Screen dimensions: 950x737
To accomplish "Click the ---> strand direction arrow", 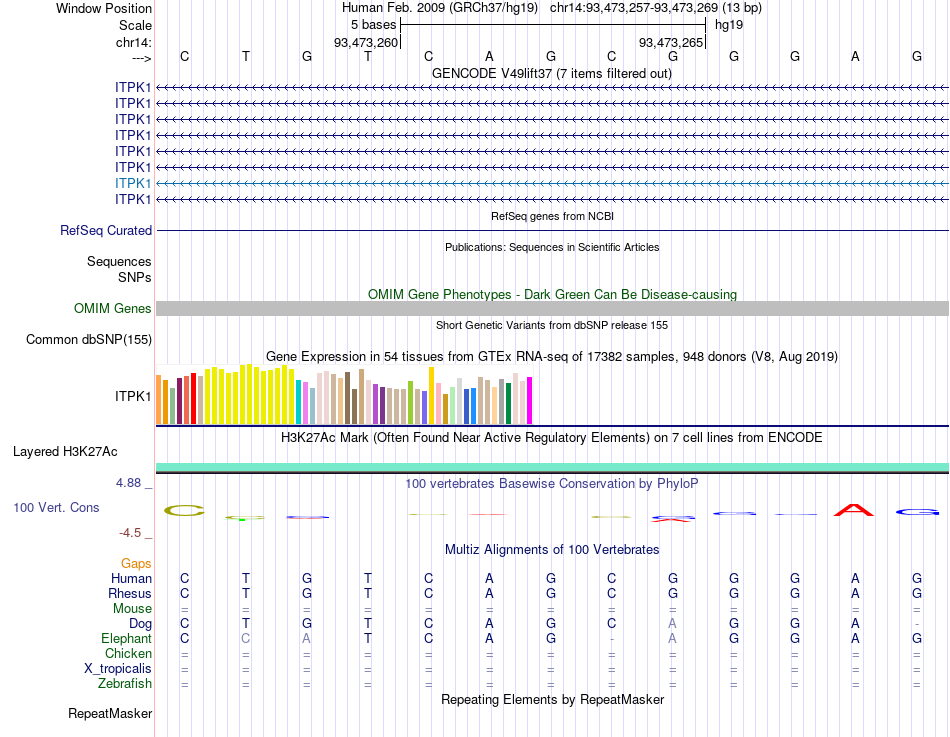I will (x=142, y=58).
